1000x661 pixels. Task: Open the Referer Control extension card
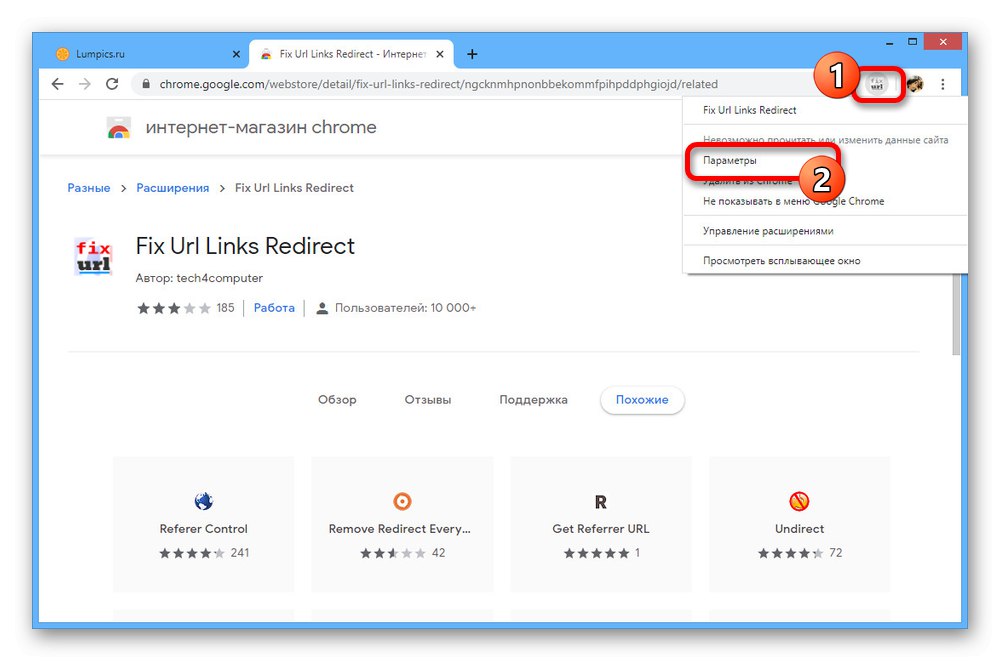click(x=203, y=524)
